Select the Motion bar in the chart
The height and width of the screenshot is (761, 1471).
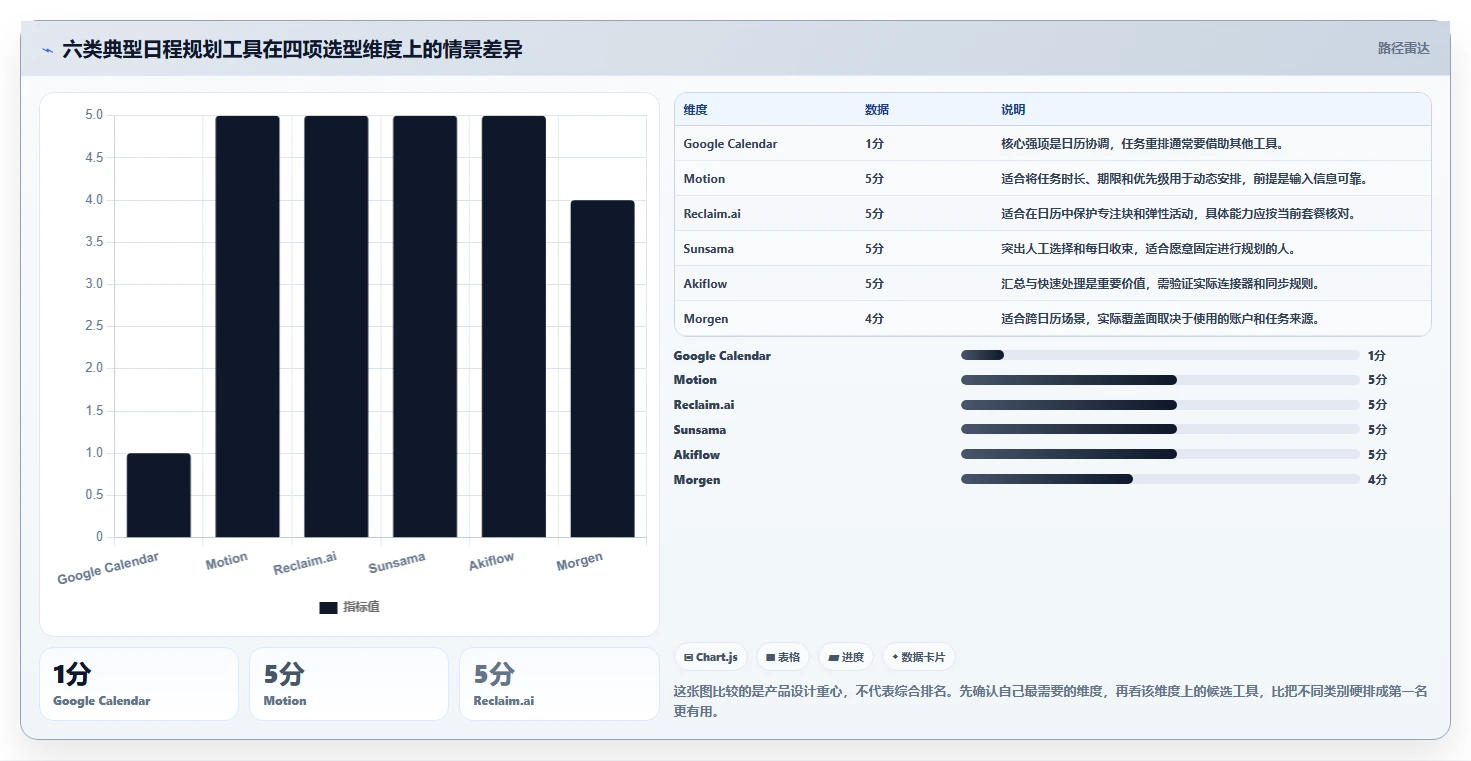click(x=247, y=326)
